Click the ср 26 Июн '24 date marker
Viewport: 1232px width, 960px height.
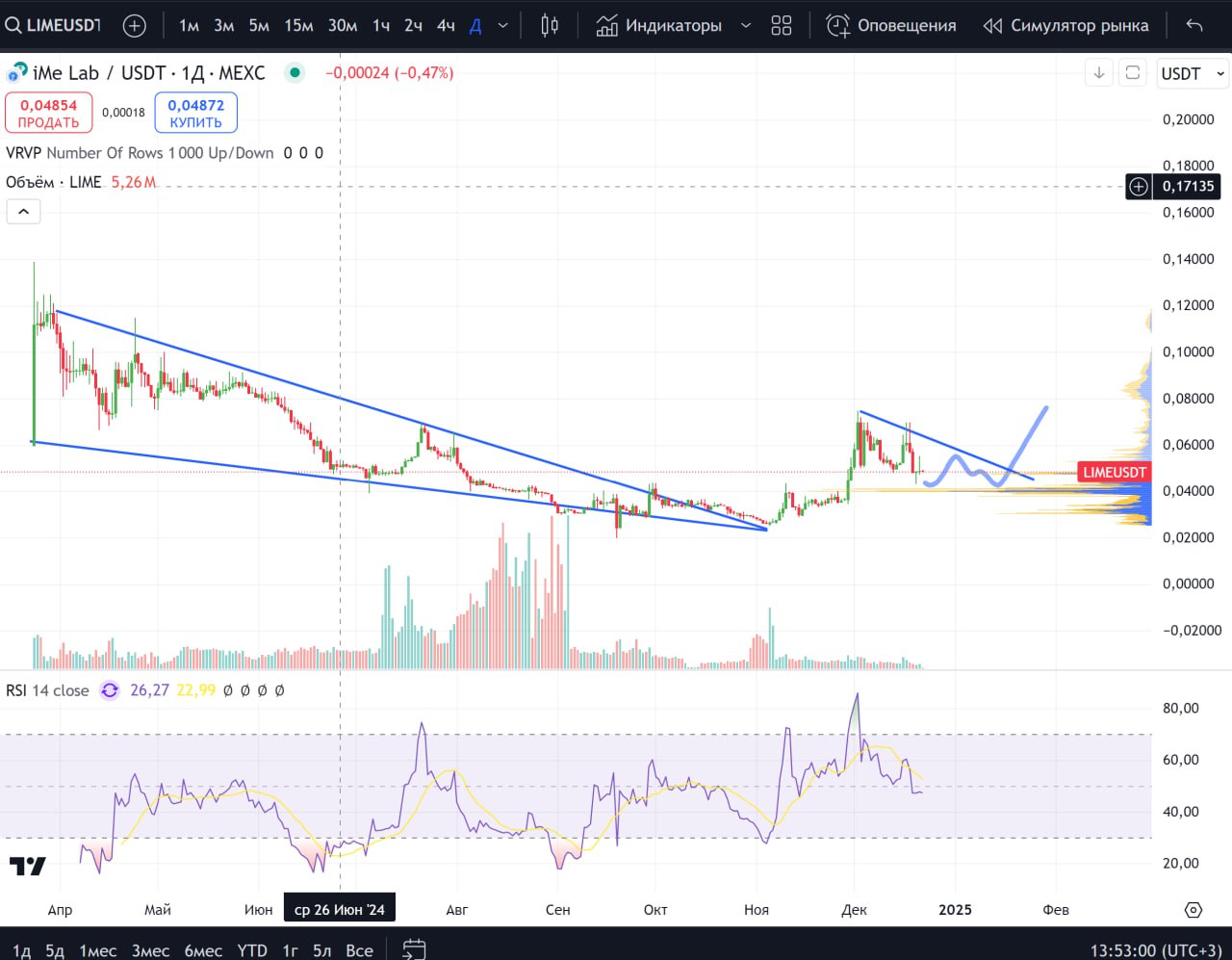click(340, 910)
